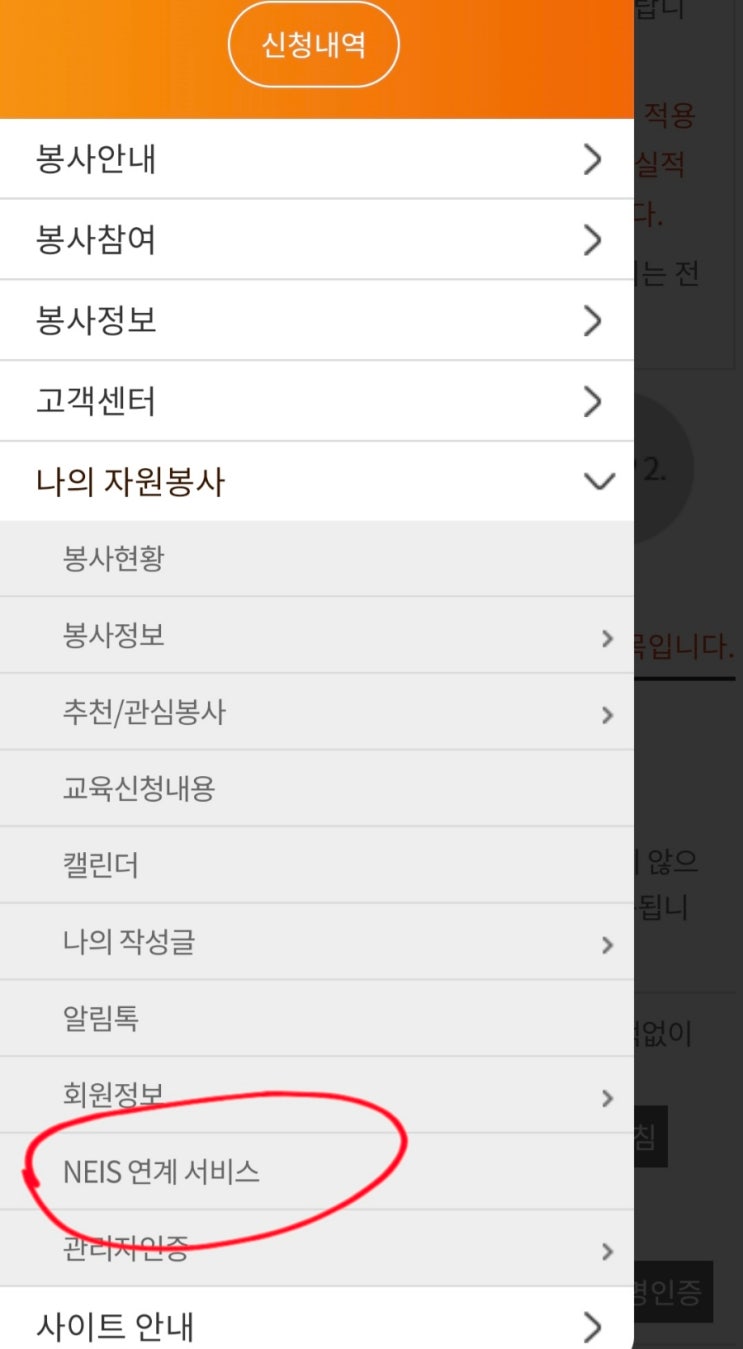Screen dimensions: 743x1349
Task: Expand the 사이트 안내 chevron
Action: pos(593,1327)
